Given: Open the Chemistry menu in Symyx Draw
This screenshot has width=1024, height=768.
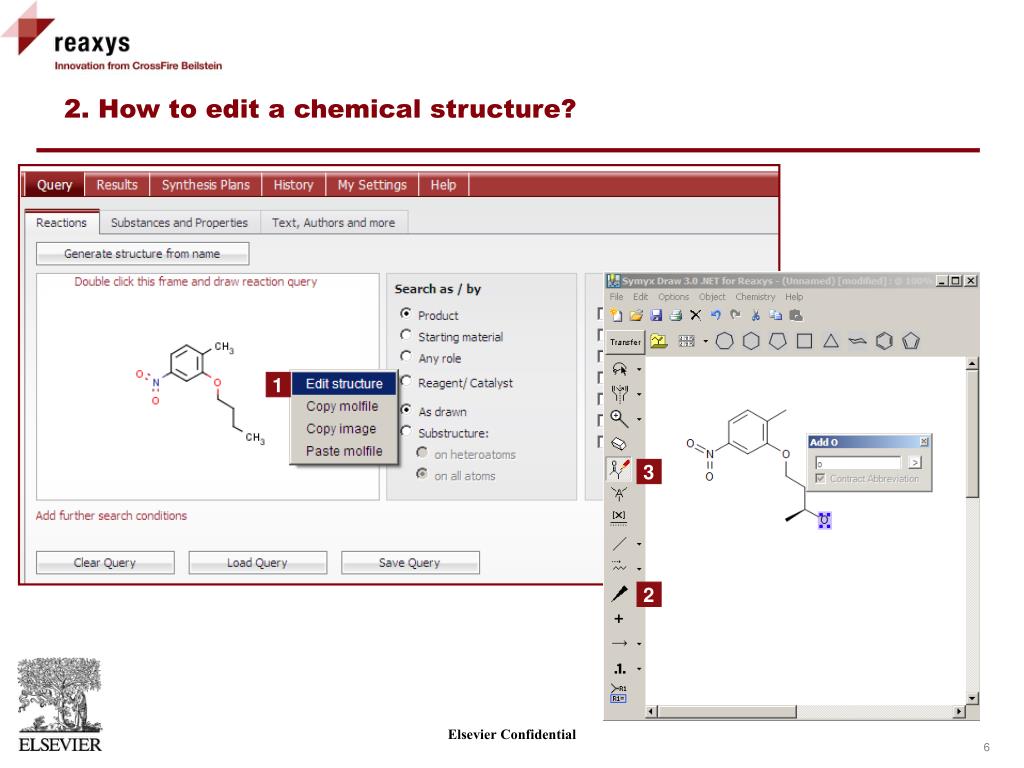Looking at the screenshot, I should point(755,297).
